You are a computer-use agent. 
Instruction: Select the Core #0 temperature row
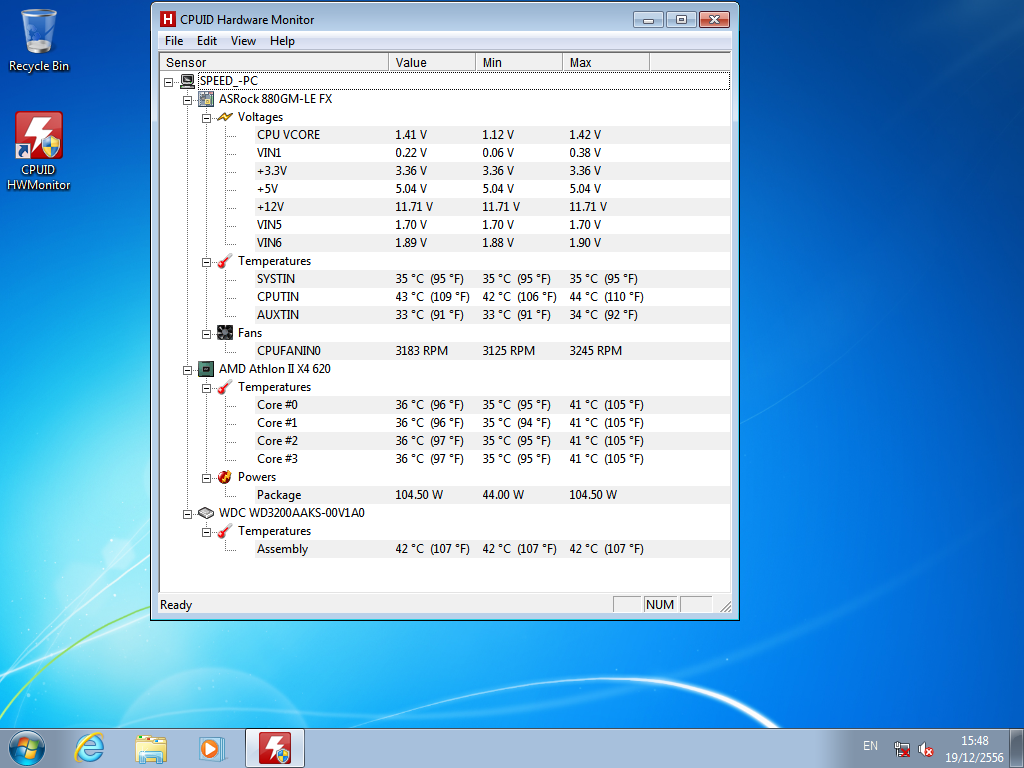[x=492, y=405]
